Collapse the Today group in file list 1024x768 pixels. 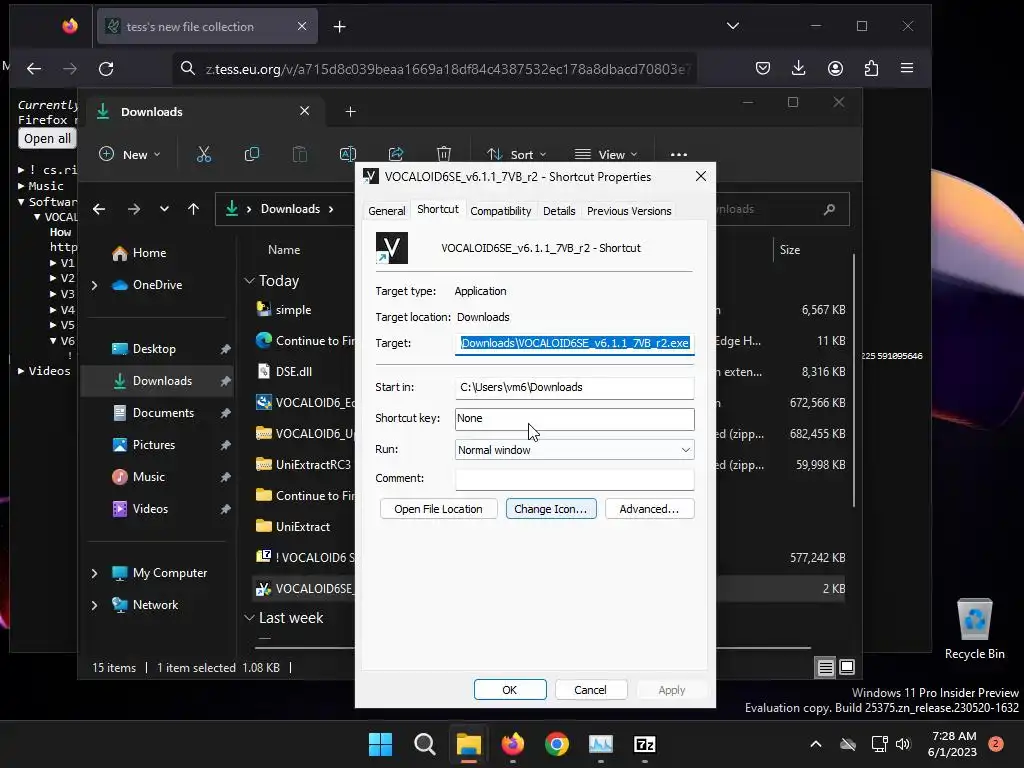coord(249,281)
